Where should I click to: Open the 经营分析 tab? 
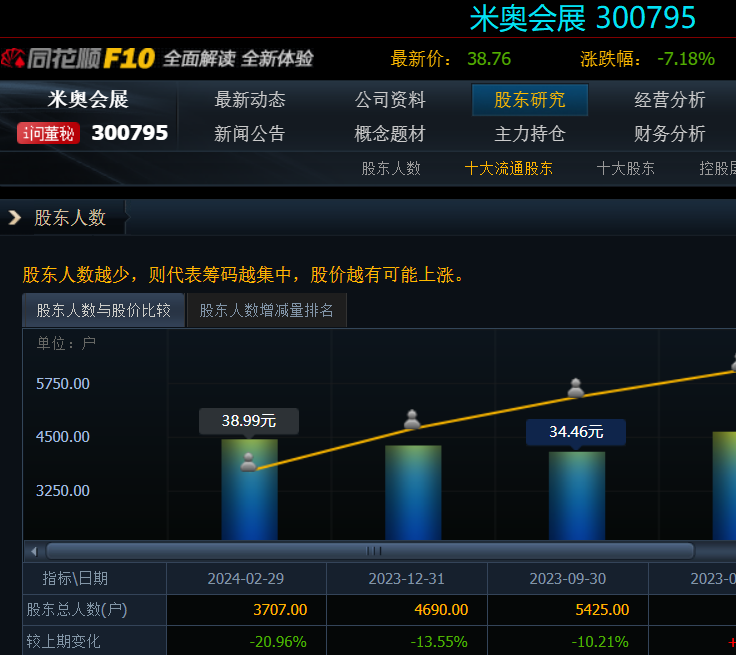[x=670, y=100]
